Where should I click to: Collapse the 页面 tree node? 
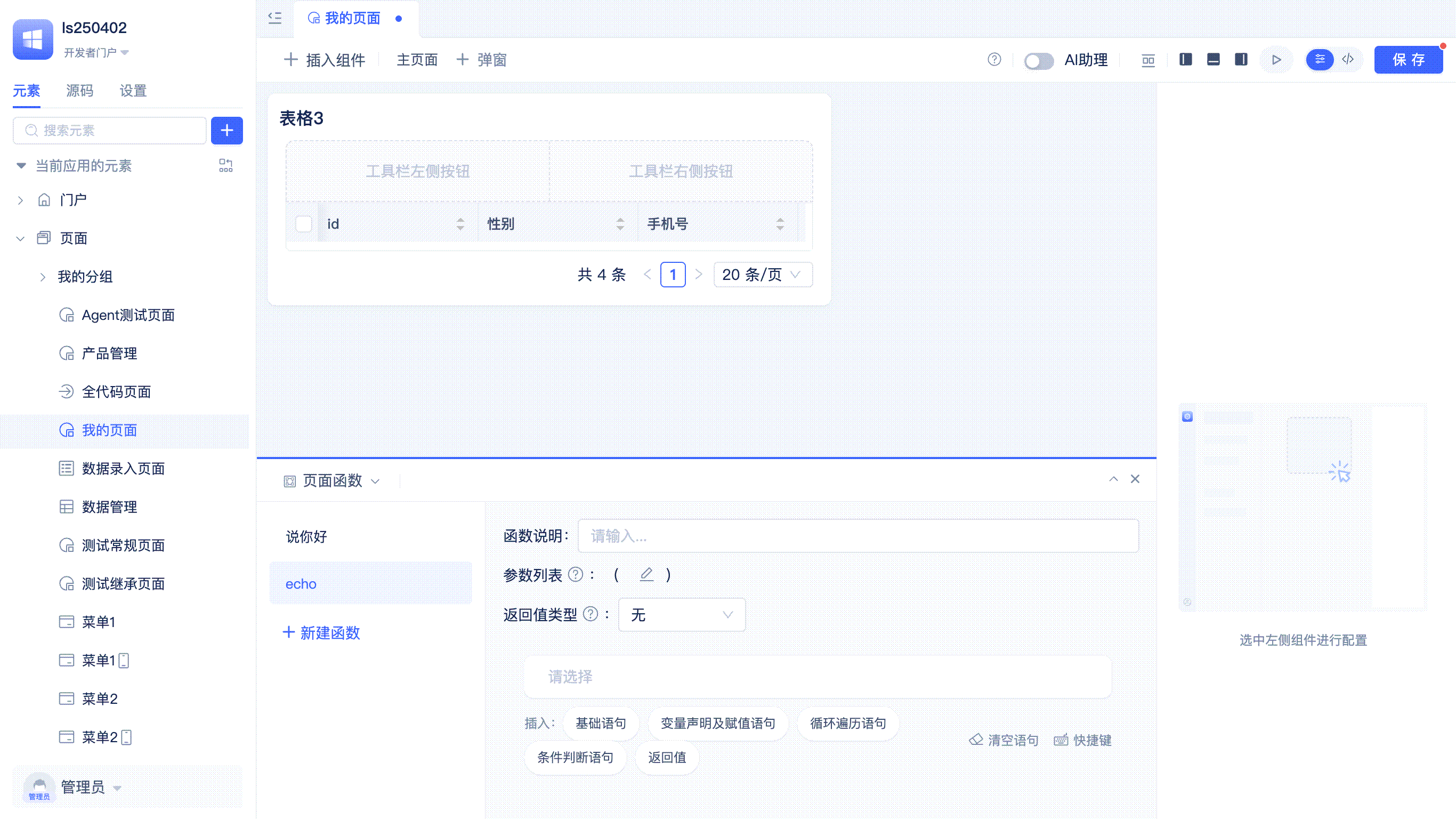pos(20,239)
